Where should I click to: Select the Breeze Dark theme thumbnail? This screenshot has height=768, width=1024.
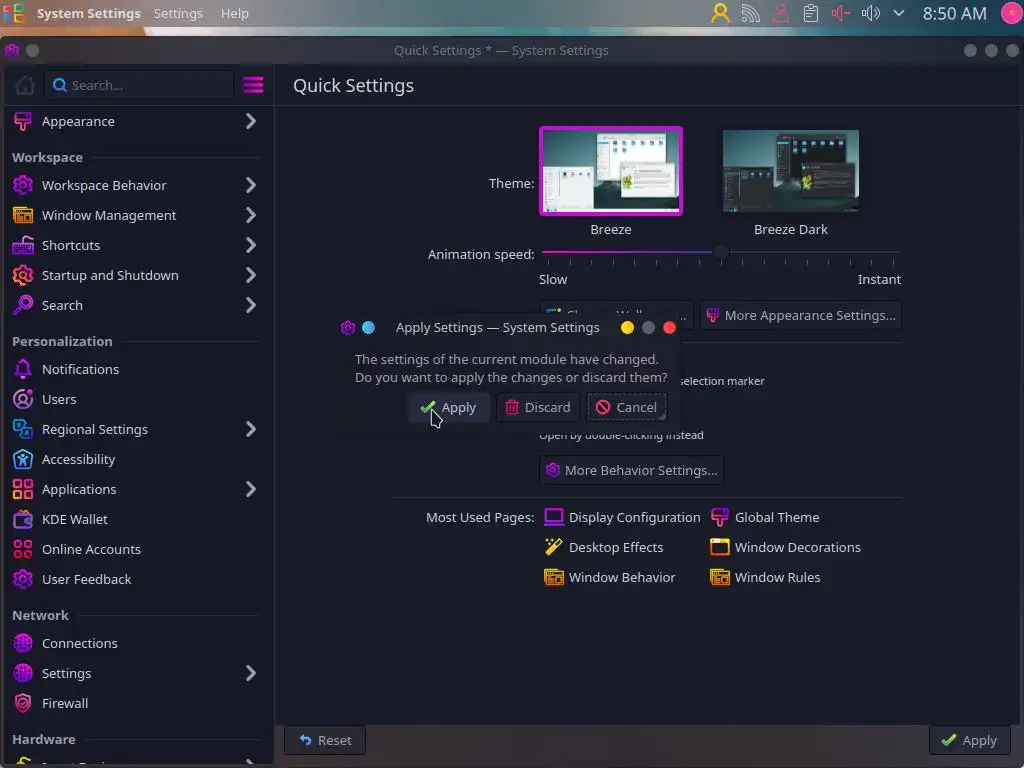pos(791,171)
